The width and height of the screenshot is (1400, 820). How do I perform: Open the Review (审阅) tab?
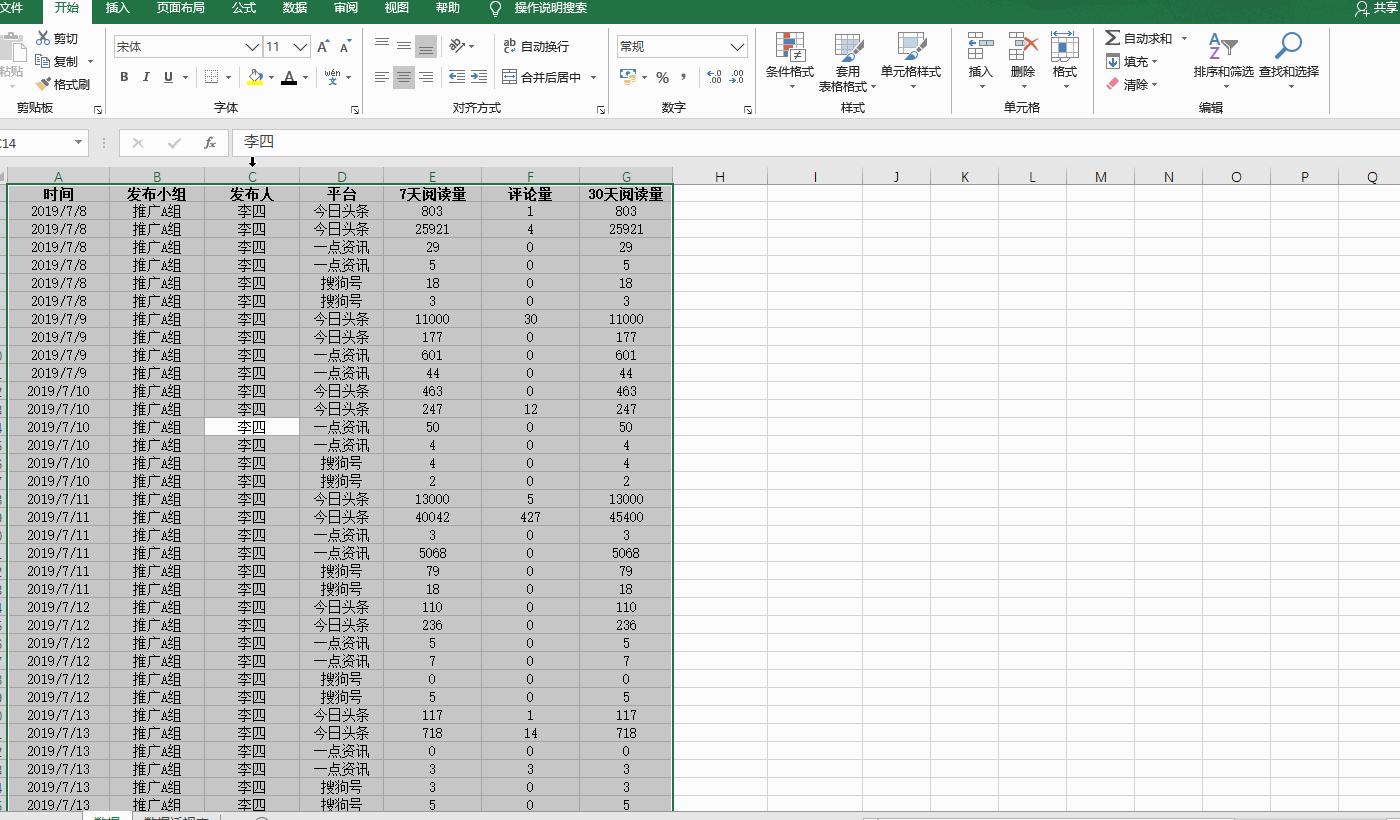[x=346, y=8]
